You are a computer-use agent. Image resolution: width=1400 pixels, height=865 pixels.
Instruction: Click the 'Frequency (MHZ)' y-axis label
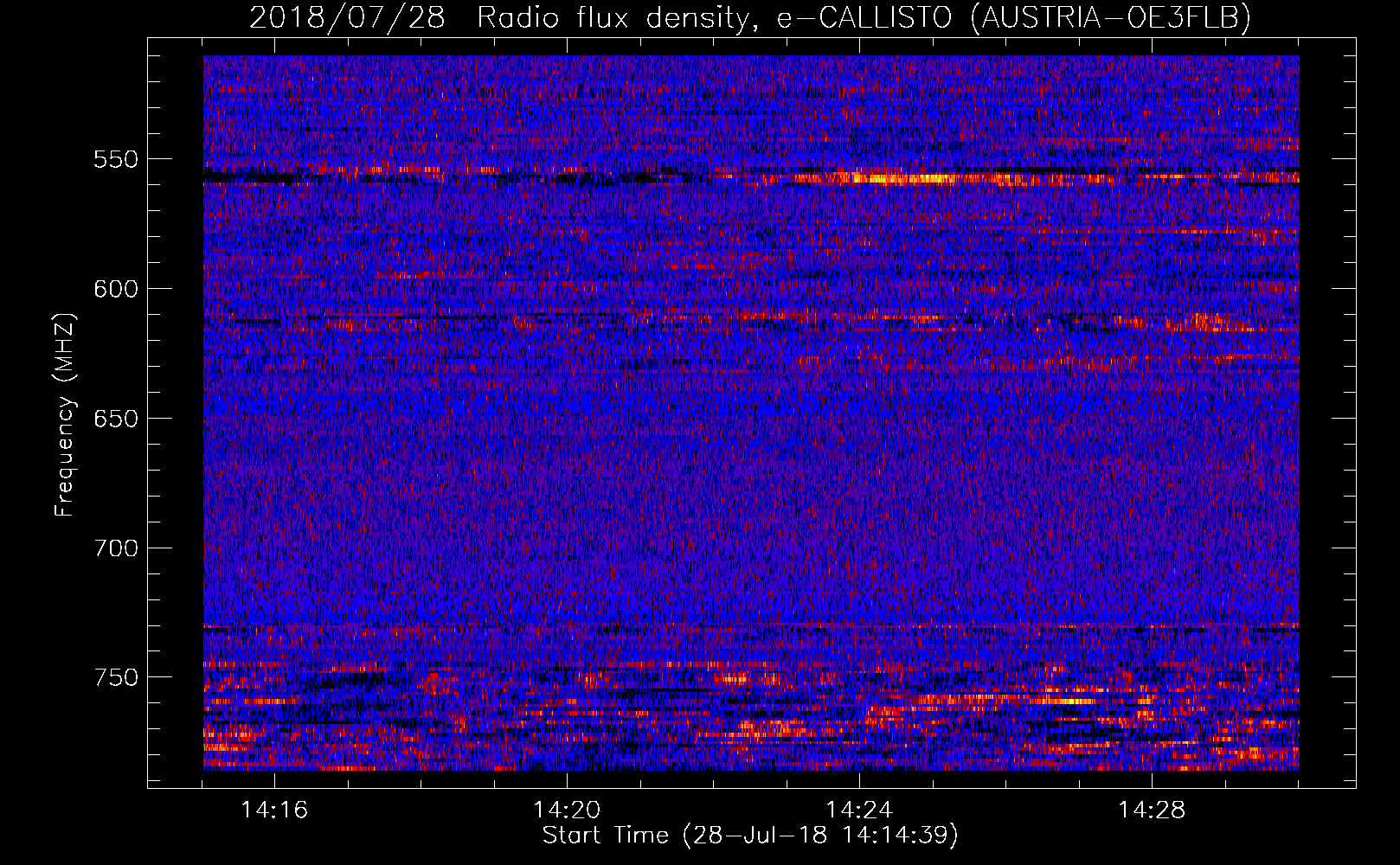[x=65, y=415]
